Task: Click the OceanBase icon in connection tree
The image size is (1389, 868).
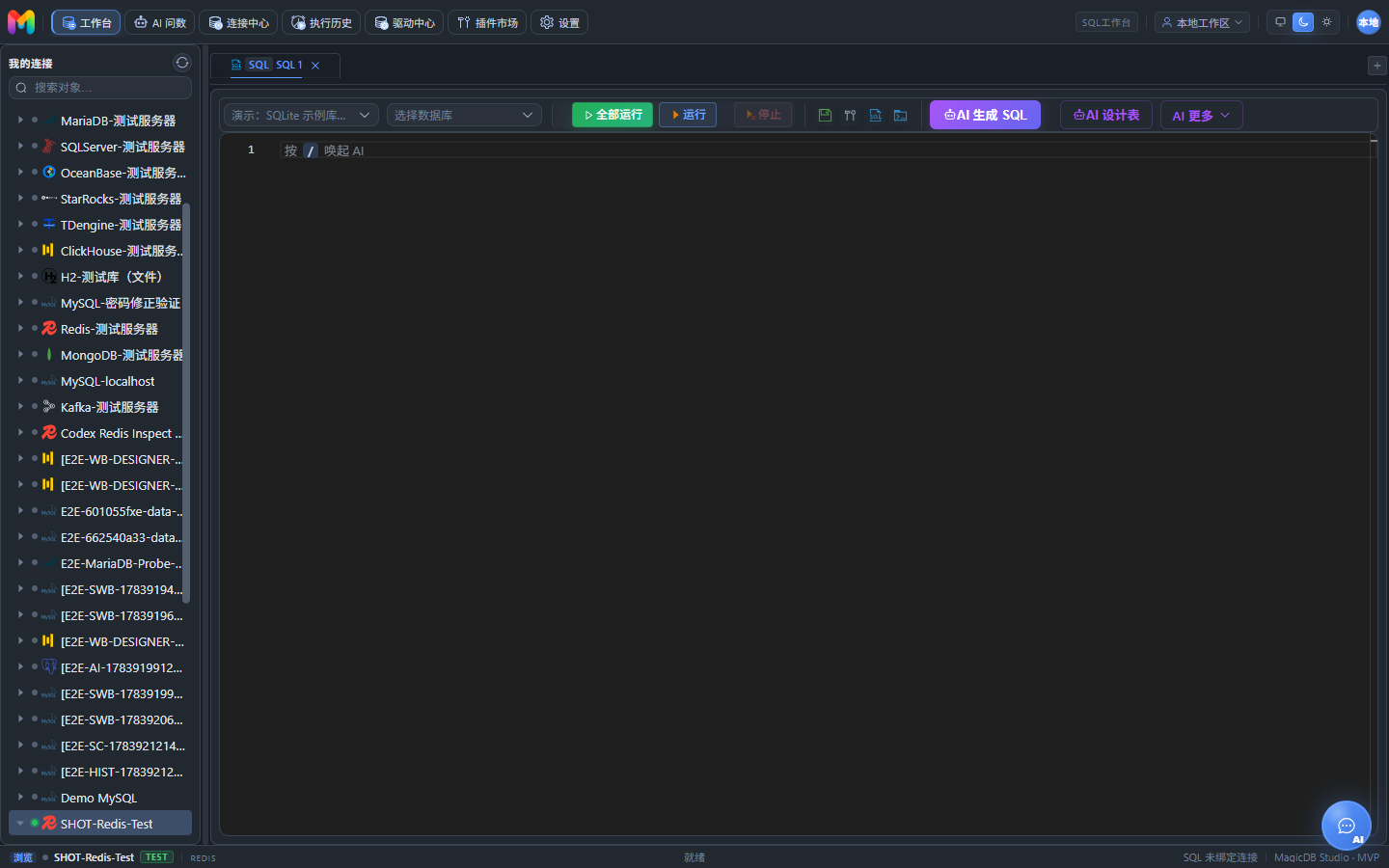Action: point(49,172)
